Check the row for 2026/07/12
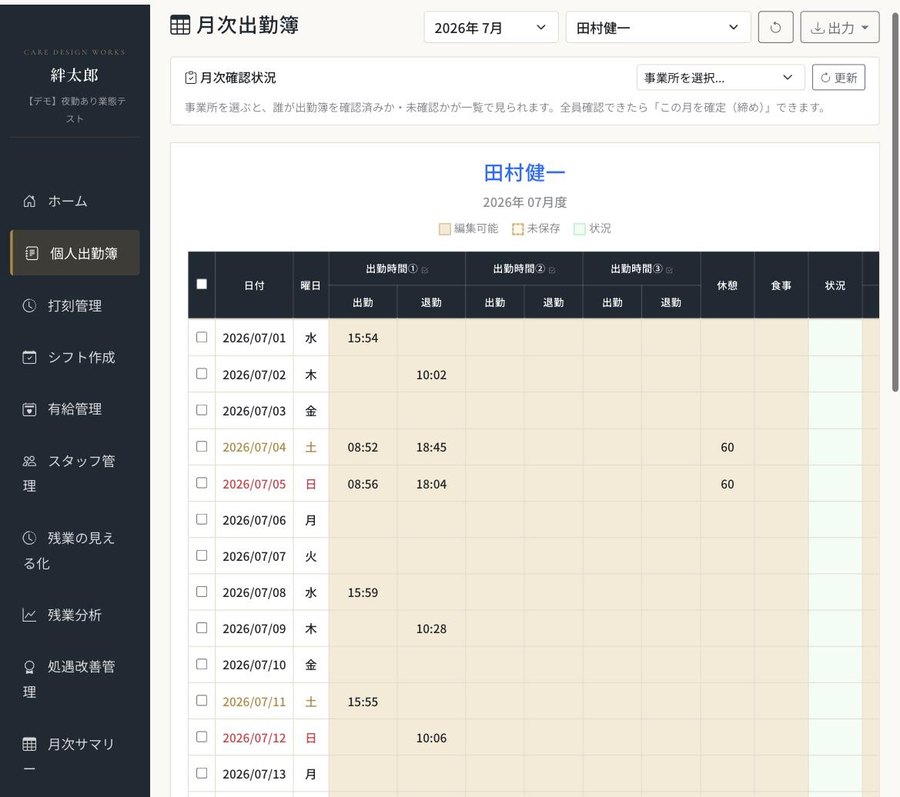This screenshot has height=797, width=900. click(x=201, y=737)
